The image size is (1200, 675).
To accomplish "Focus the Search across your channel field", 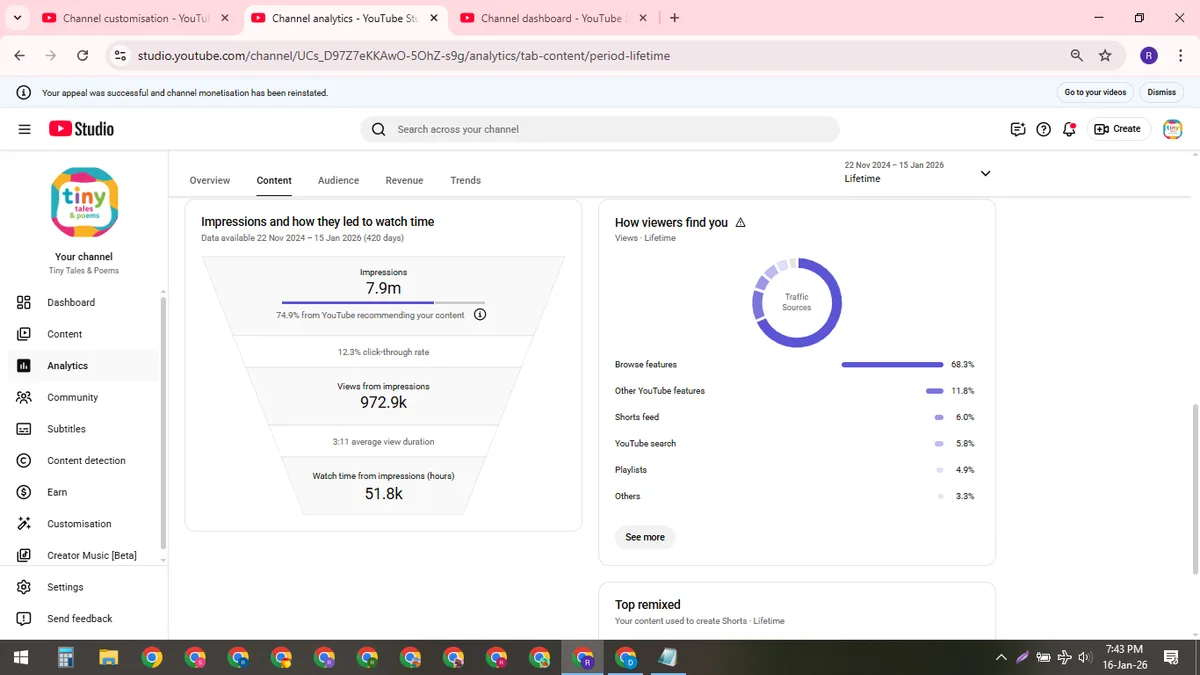I will coord(600,129).
